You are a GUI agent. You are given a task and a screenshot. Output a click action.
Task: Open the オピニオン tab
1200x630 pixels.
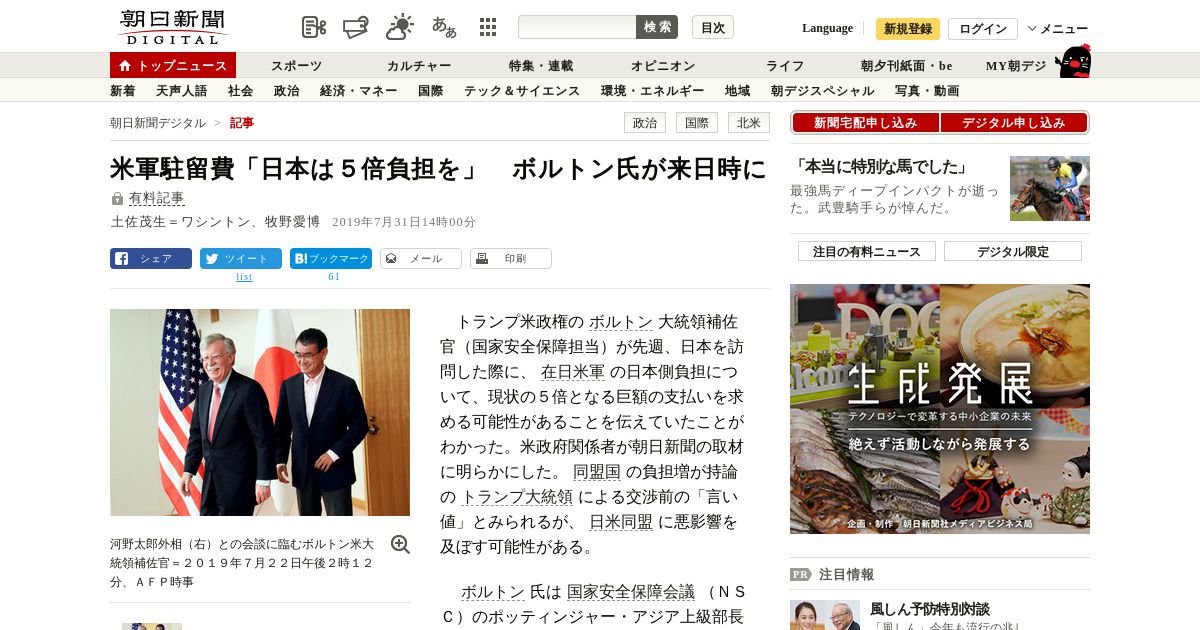coord(663,66)
